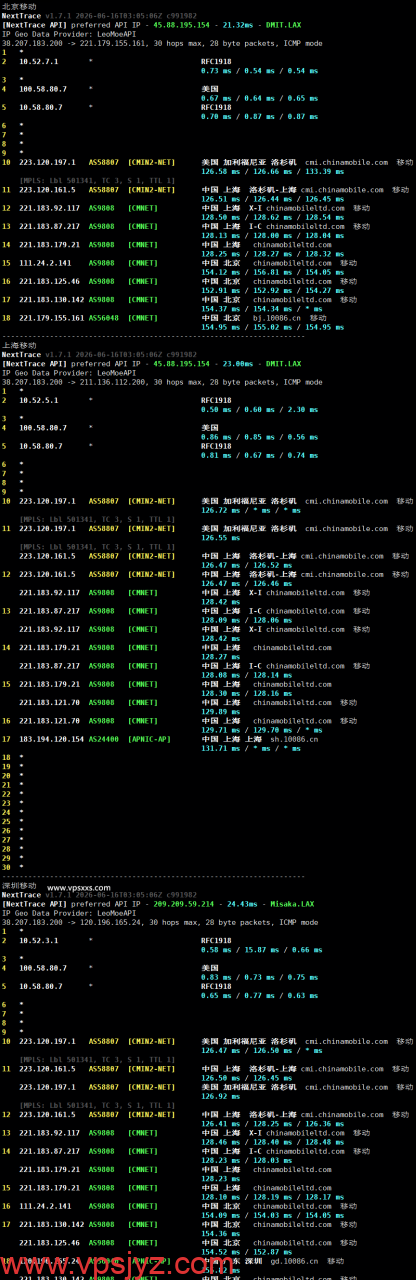Click the [APNIC-AP] network tag
The image size is (416, 1280).
click(149, 739)
